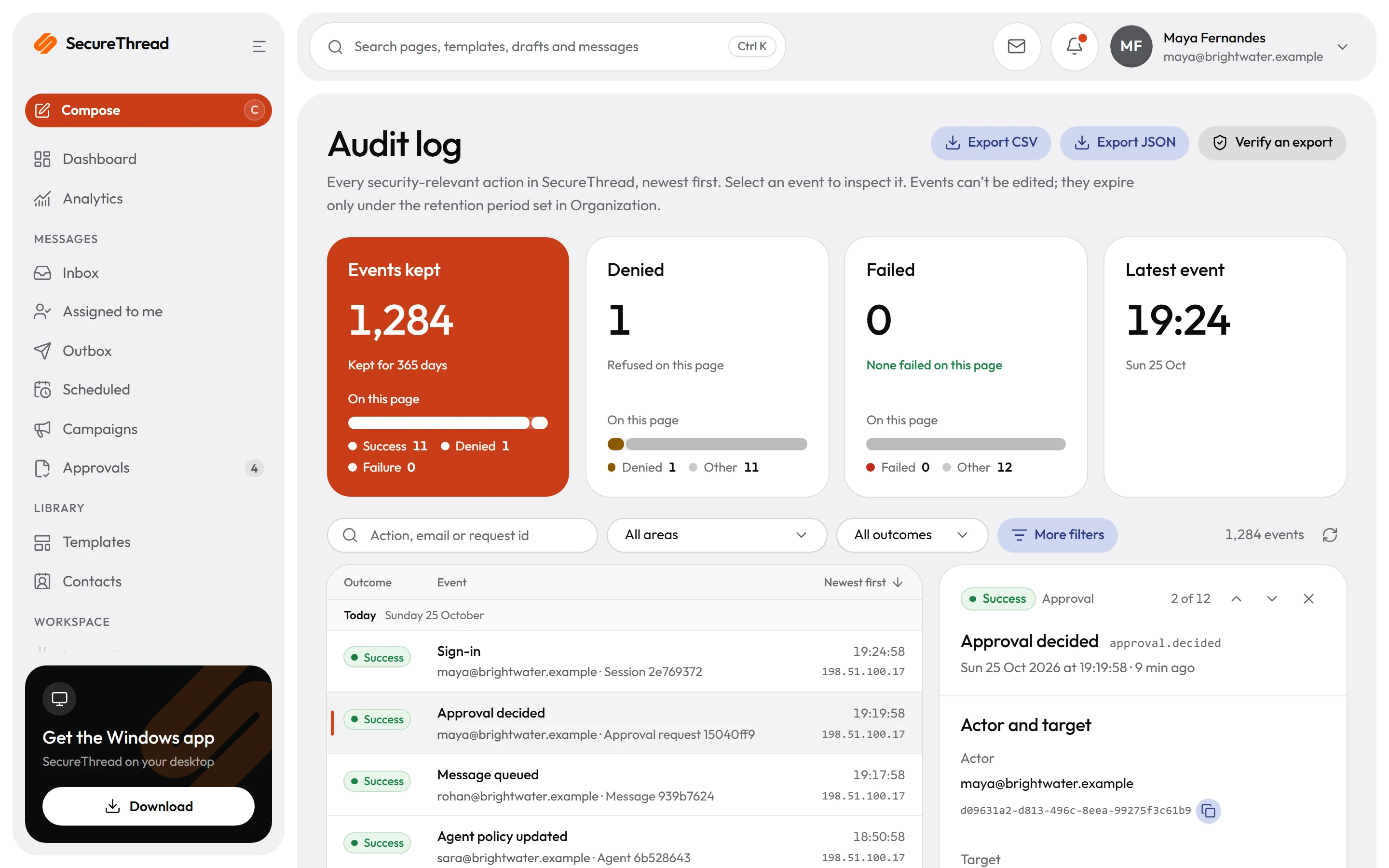Click the desktop monitor icon in promo card

pyautogui.click(x=59, y=699)
